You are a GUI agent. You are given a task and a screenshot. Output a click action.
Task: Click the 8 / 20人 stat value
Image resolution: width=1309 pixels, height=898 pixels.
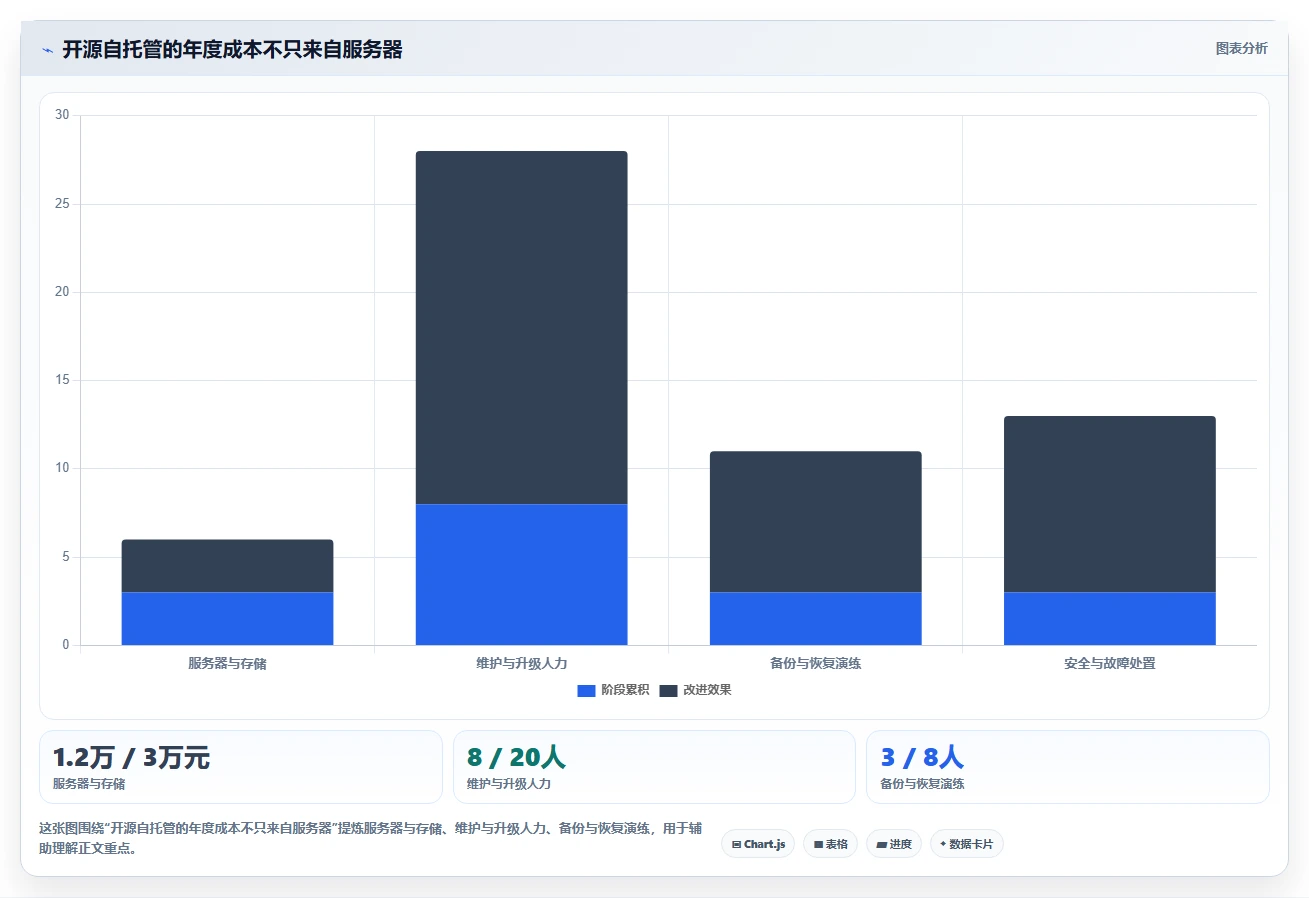[x=516, y=757]
